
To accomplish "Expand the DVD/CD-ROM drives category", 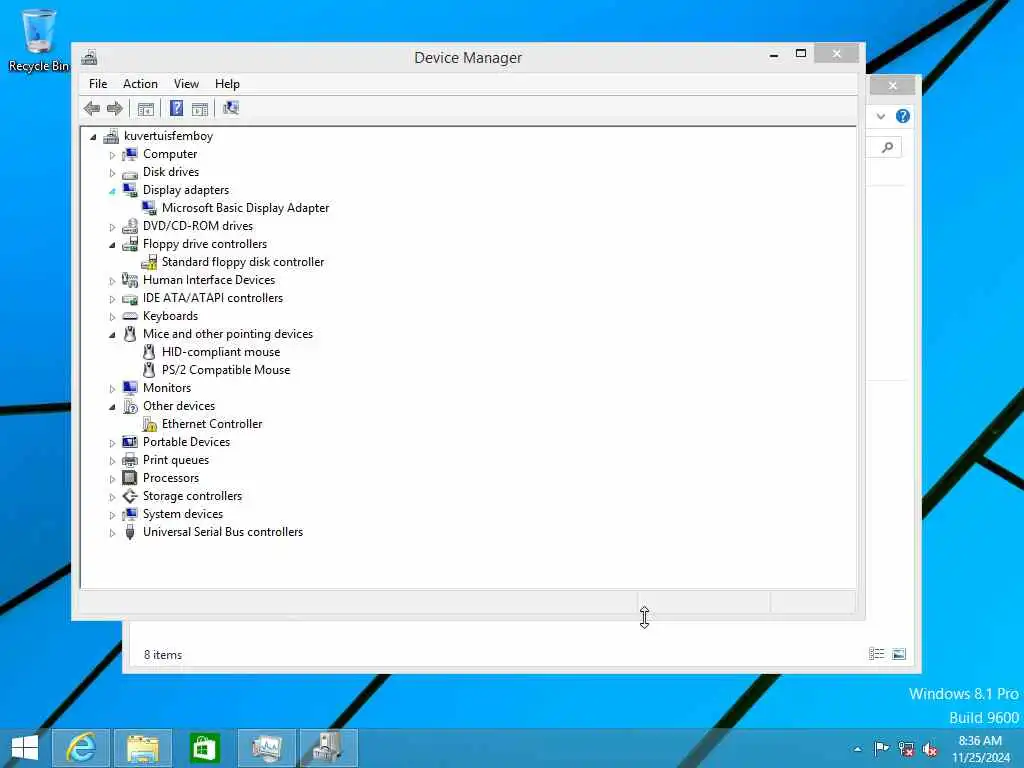I will (x=112, y=227).
